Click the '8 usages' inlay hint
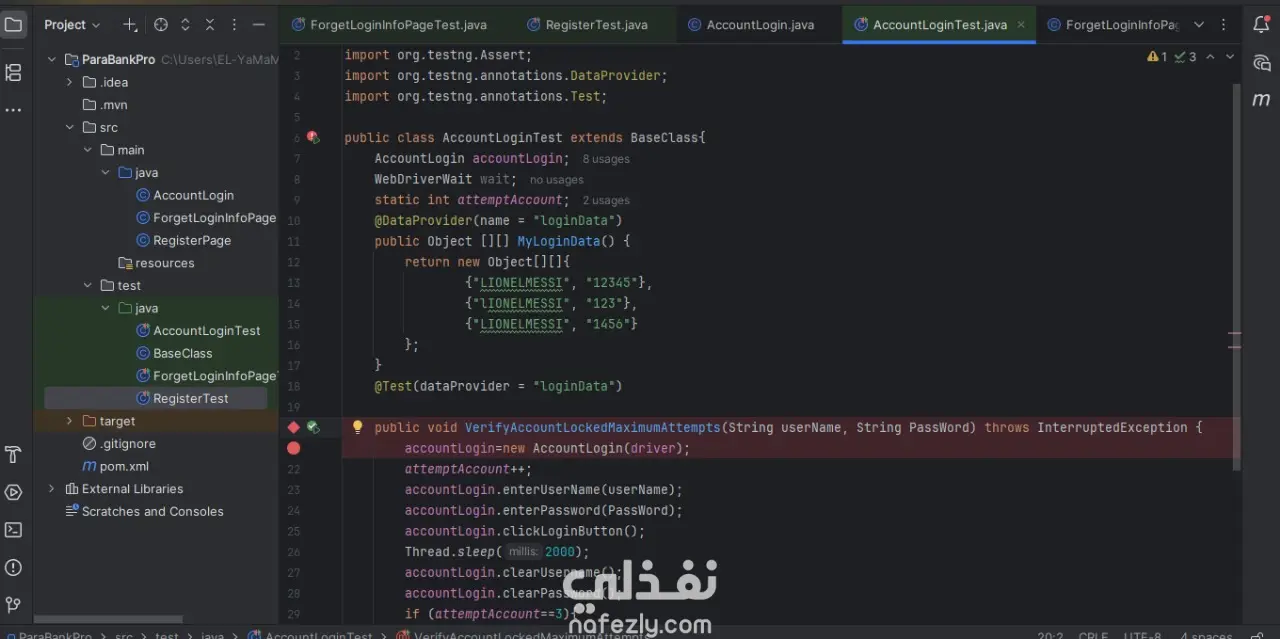This screenshot has height=639, width=1280. [606, 159]
